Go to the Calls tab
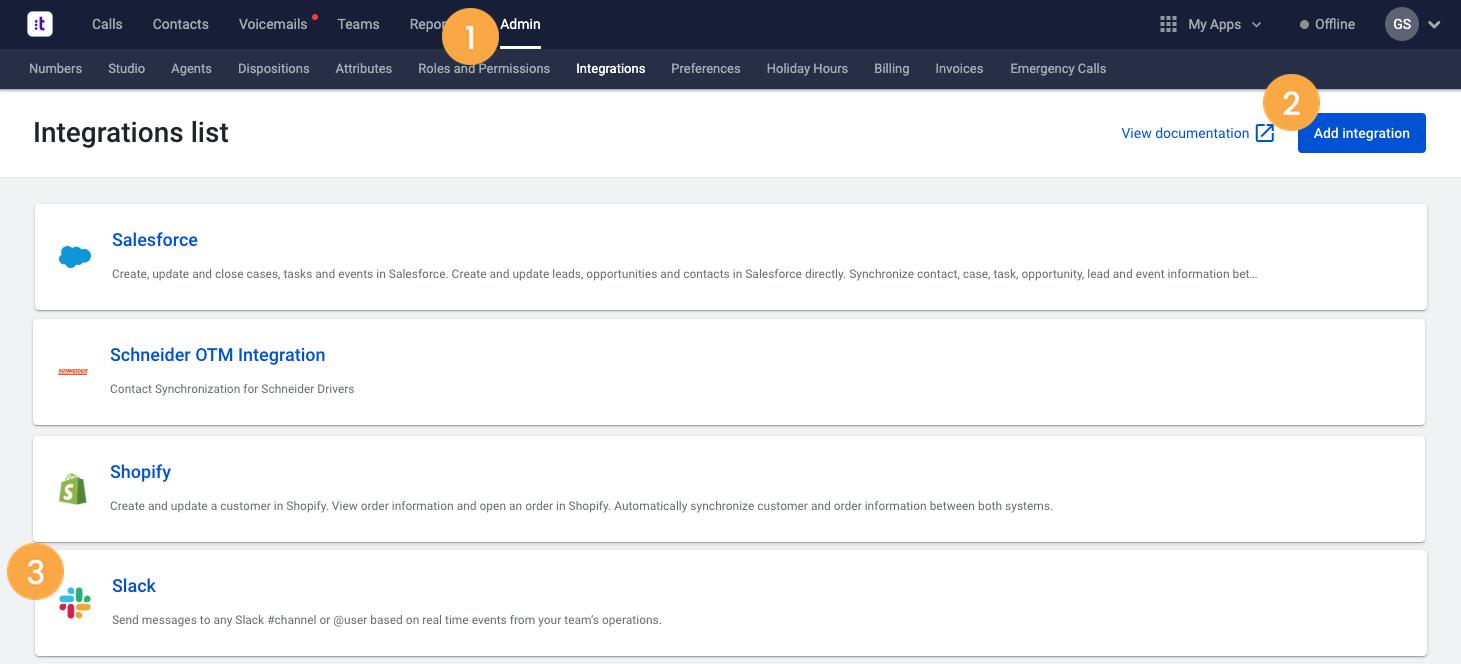This screenshot has width=1461, height=664. tap(107, 24)
